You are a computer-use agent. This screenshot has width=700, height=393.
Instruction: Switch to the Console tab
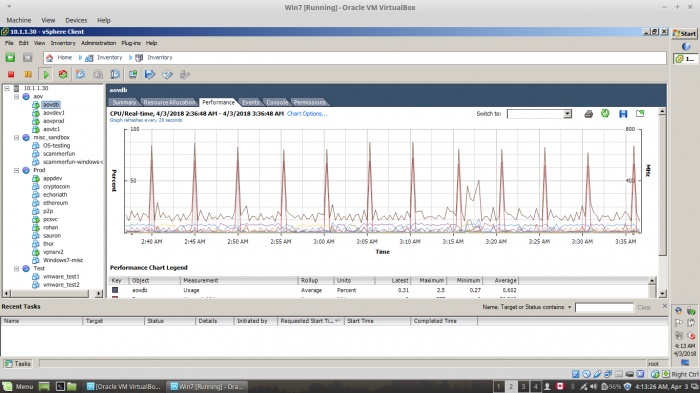pos(277,102)
